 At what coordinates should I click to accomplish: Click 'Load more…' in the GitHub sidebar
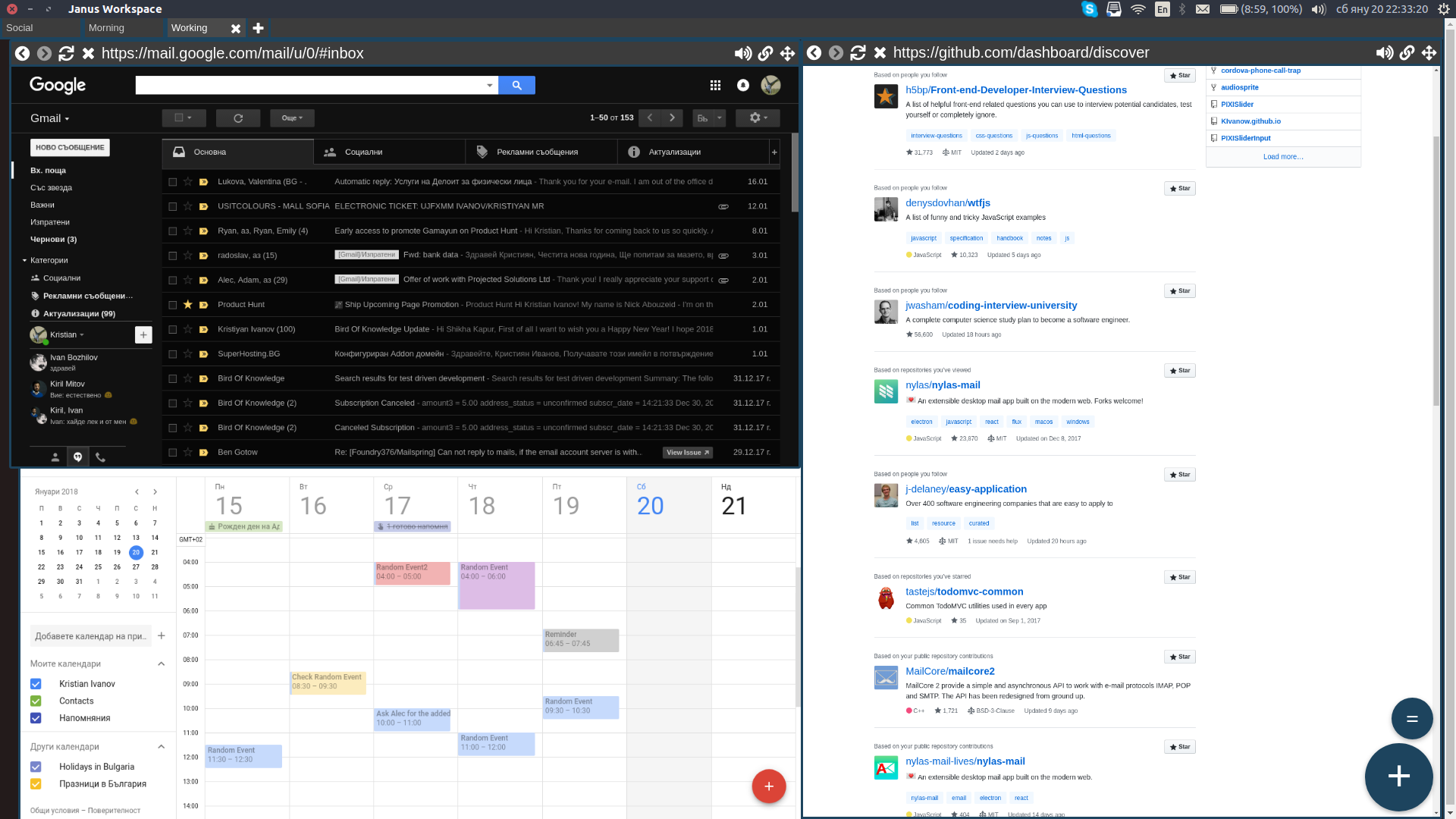click(1283, 156)
